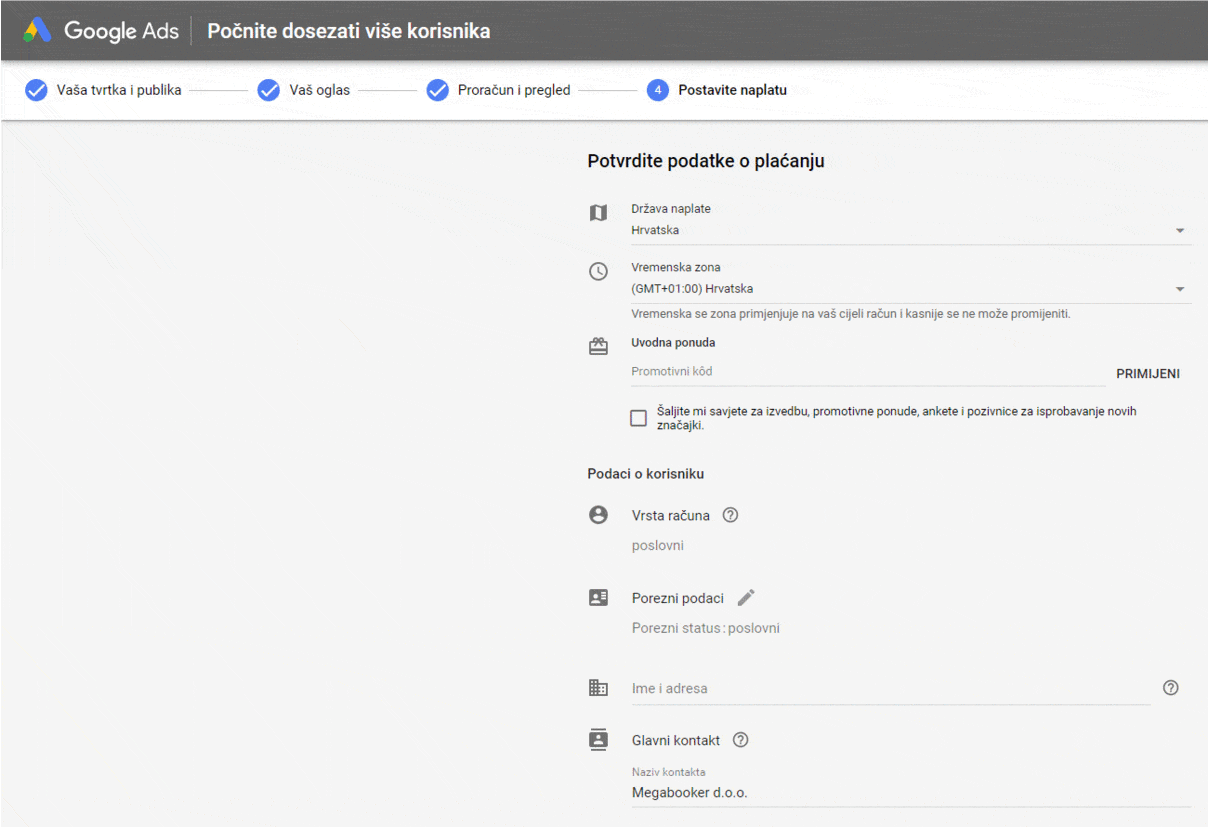Enable the Šaljite mi savjete checkbox
1208x827 pixels.
638,418
